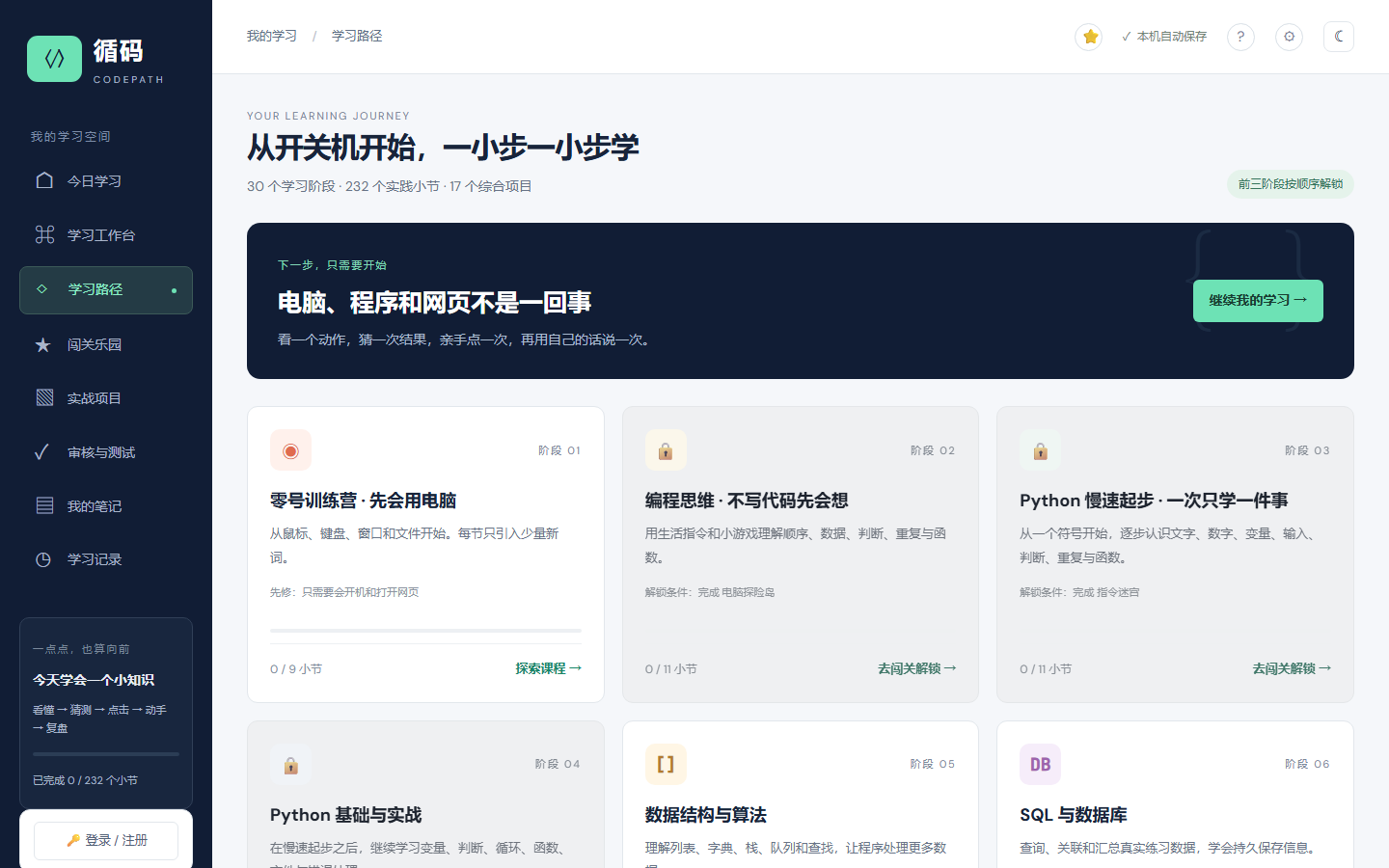
Task: Click 0 / 9 小节 count text
Action: (296, 669)
